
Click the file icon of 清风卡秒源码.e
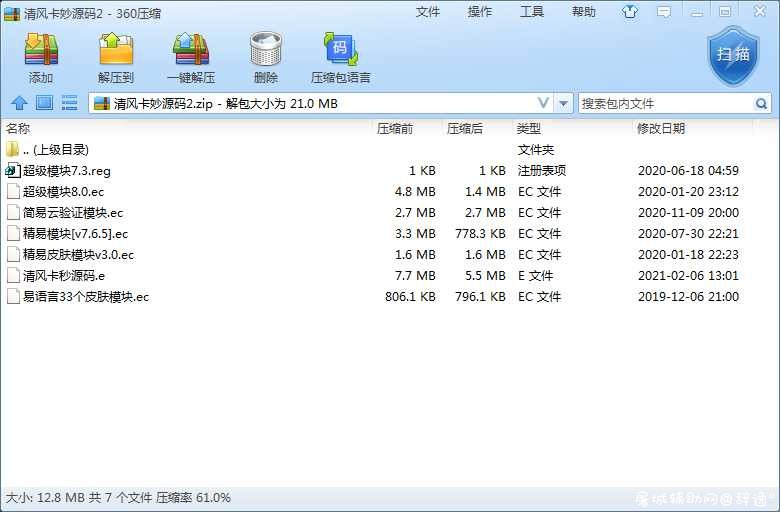click(13, 275)
